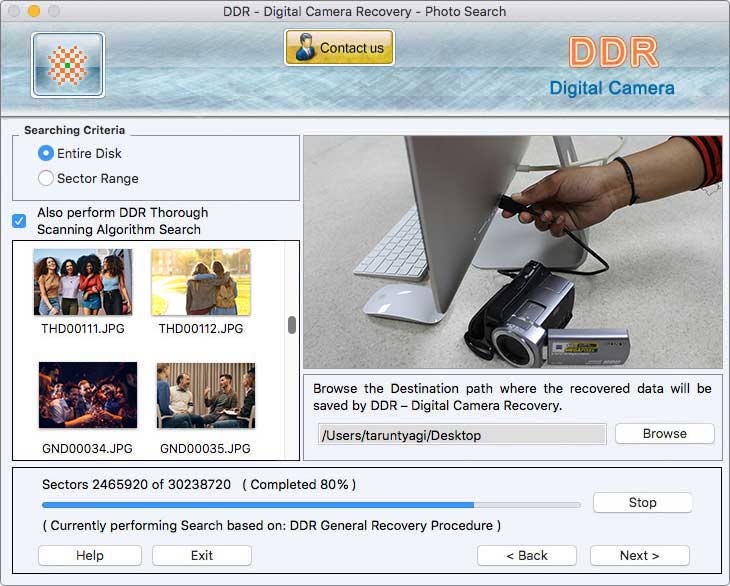
Task: Click Browse to choose destination folder
Action: coord(664,433)
